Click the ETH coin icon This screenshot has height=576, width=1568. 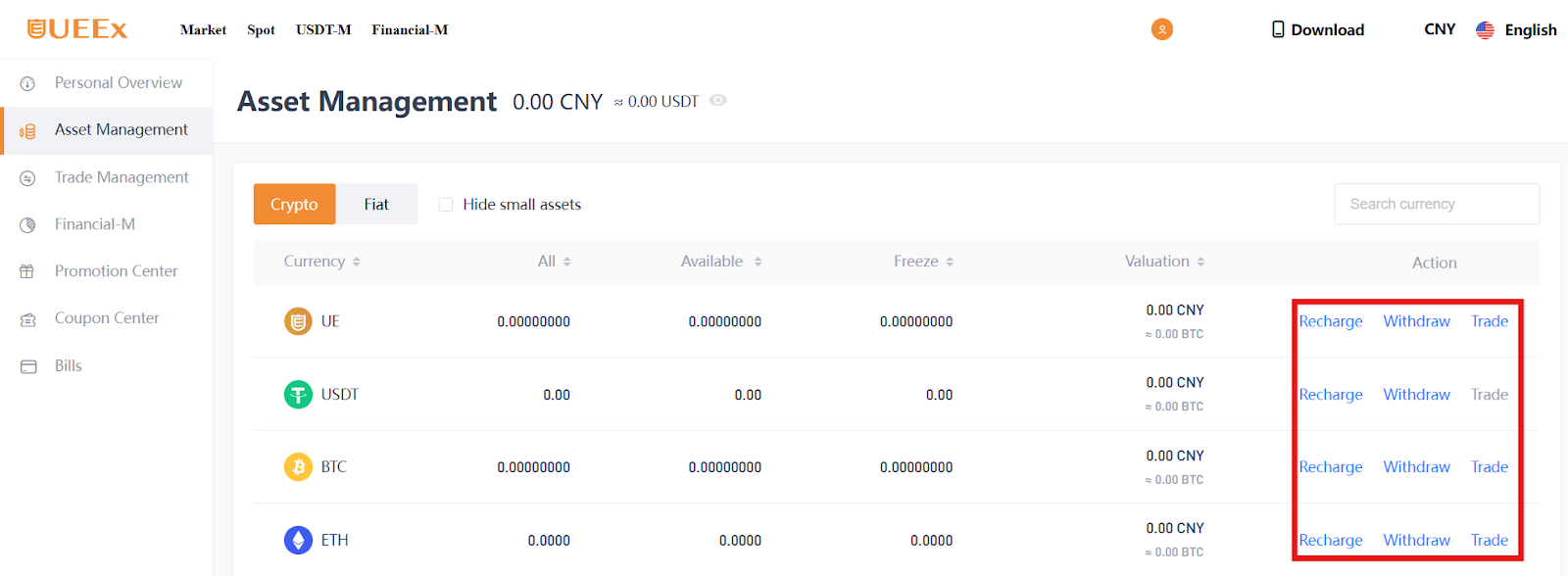pyautogui.click(x=298, y=540)
